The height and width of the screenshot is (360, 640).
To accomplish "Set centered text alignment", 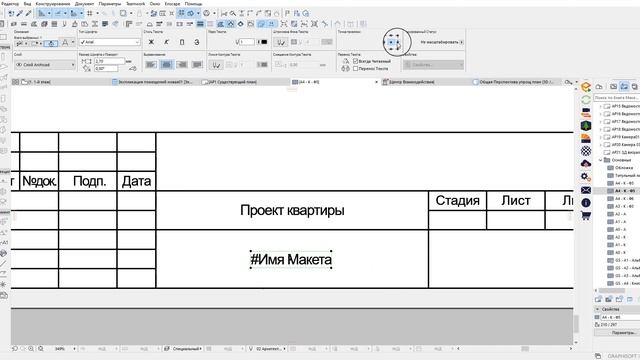I will tap(167, 64).
